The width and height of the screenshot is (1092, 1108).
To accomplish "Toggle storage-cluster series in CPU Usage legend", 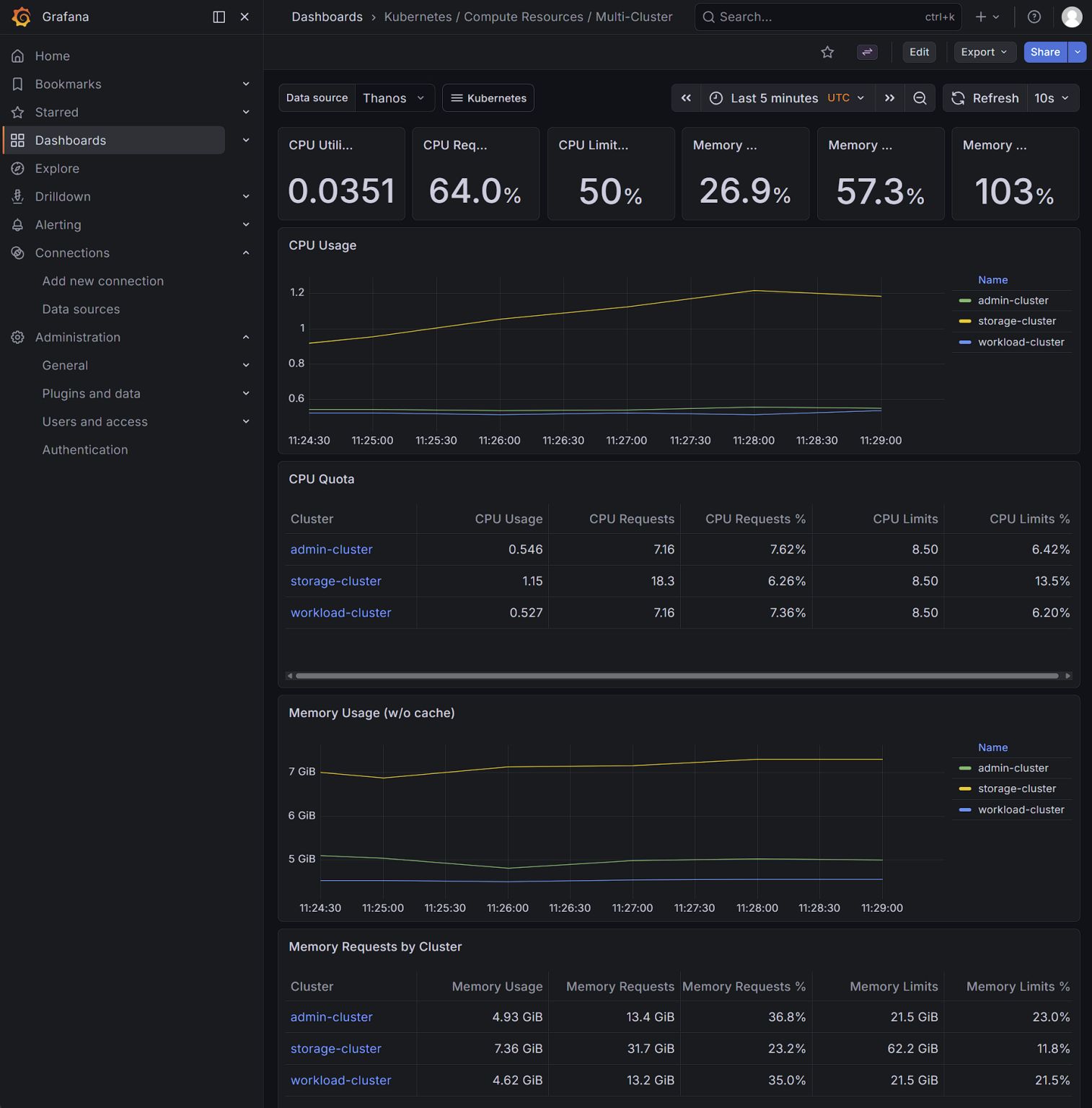I will click(x=1016, y=321).
